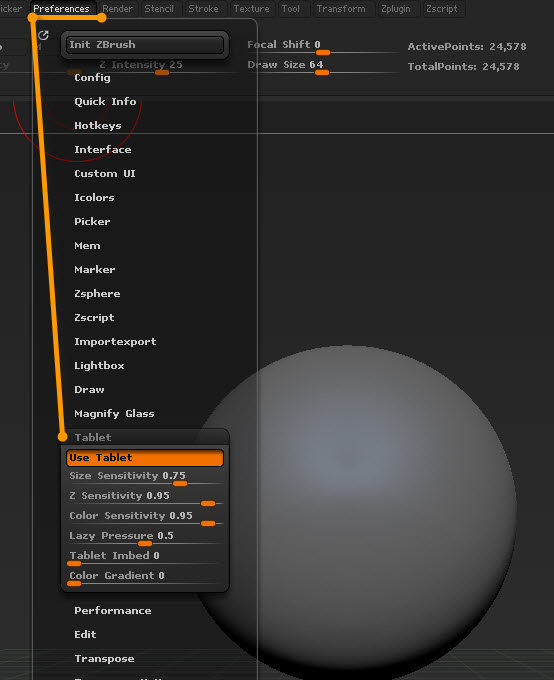Open the Zplugin menu
554x680 pixels.
(395, 9)
